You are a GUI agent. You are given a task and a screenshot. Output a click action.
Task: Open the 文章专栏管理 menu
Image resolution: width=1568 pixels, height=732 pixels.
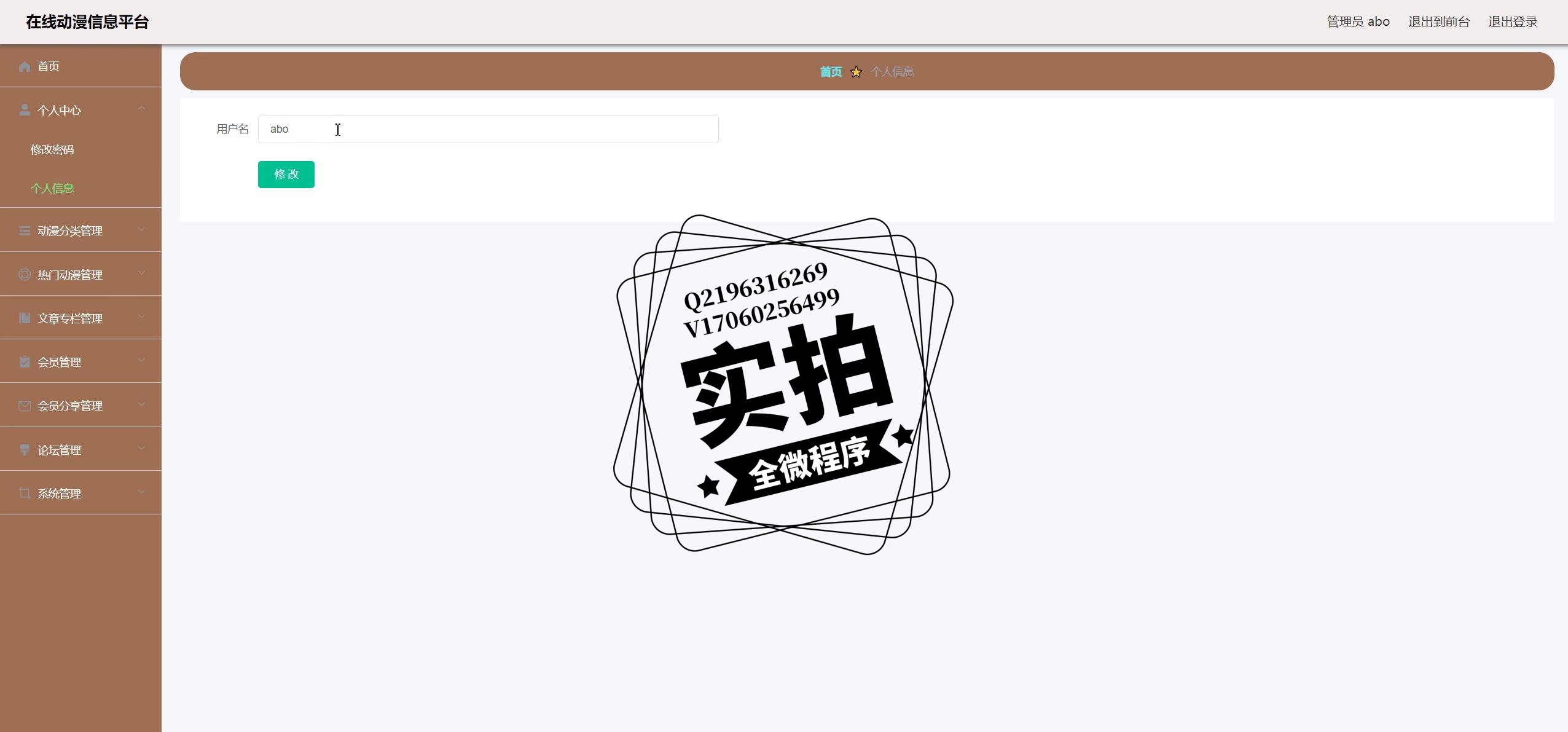(80, 318)
